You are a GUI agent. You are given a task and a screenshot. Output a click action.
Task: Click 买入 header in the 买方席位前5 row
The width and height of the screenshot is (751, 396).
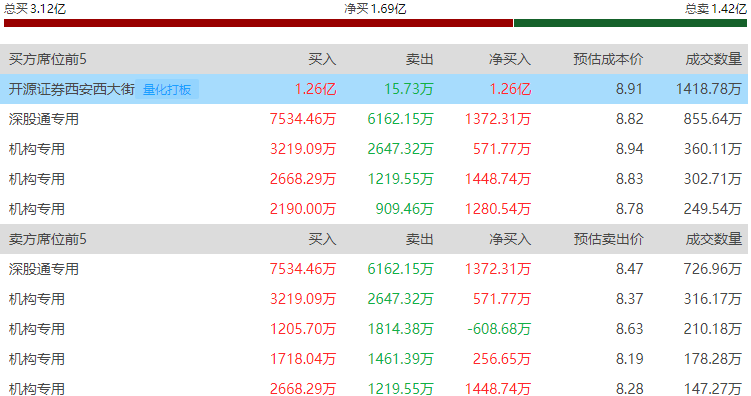pyautogui.click(x=322, y=59)
